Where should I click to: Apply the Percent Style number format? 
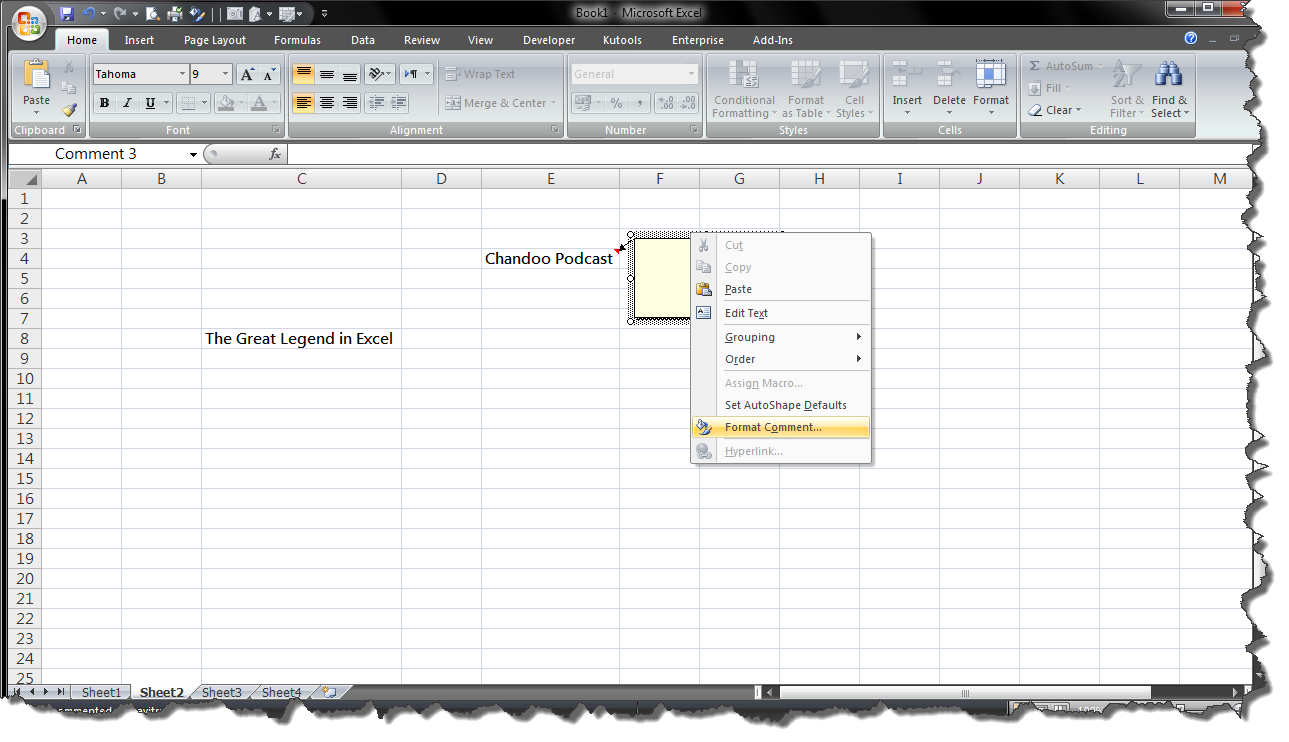[x=618, y=103]
